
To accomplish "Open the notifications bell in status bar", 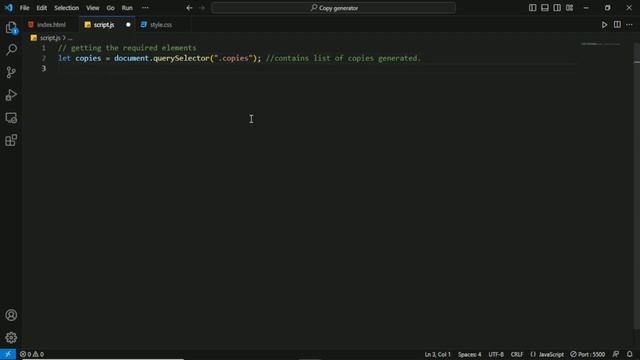I will [629, 354].
